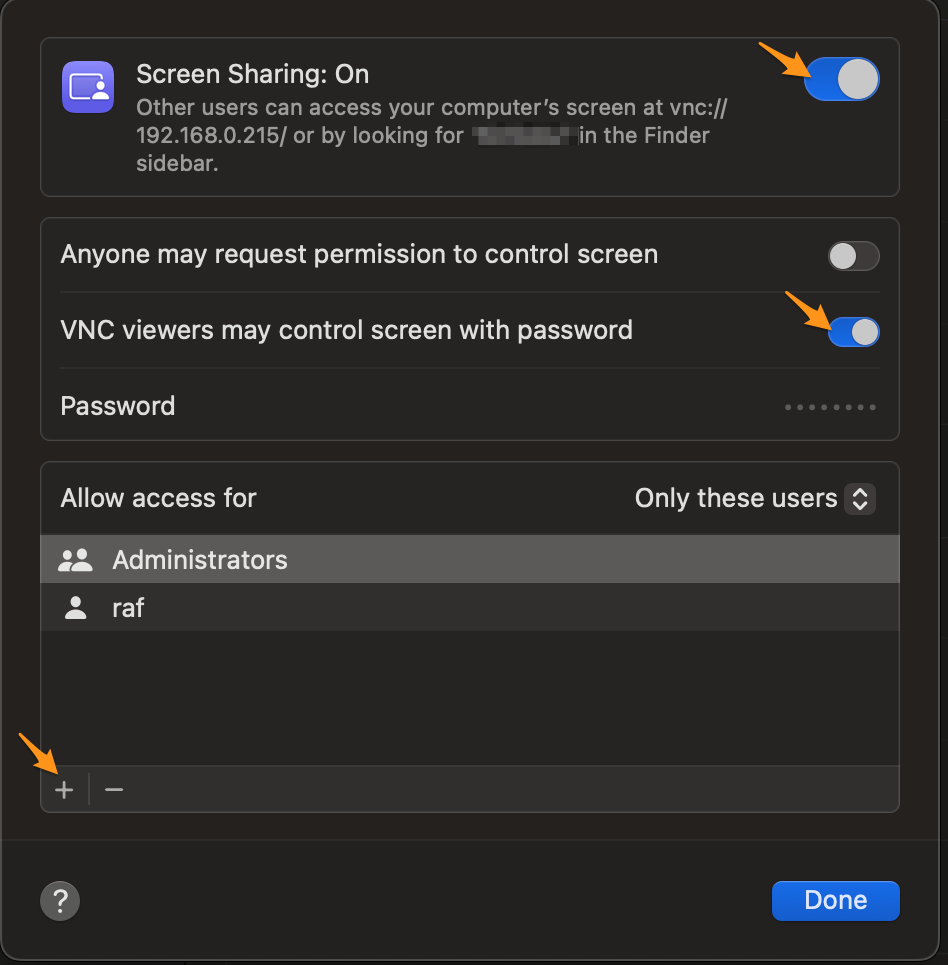Toggle Screen Sharing off
The height and width of the screenshot is (965, 948).
point(843,78)
